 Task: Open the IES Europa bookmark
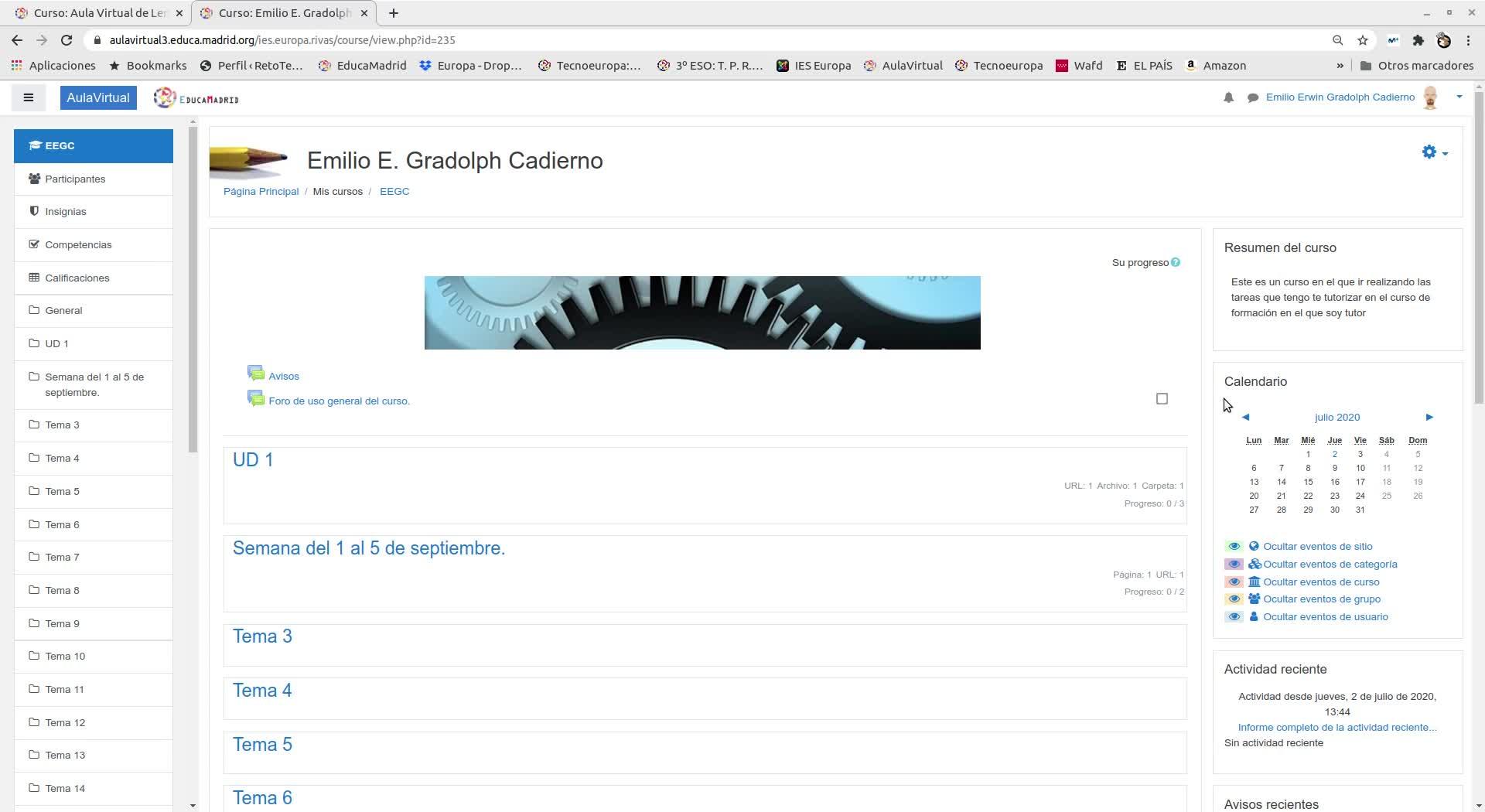[814, 66]
